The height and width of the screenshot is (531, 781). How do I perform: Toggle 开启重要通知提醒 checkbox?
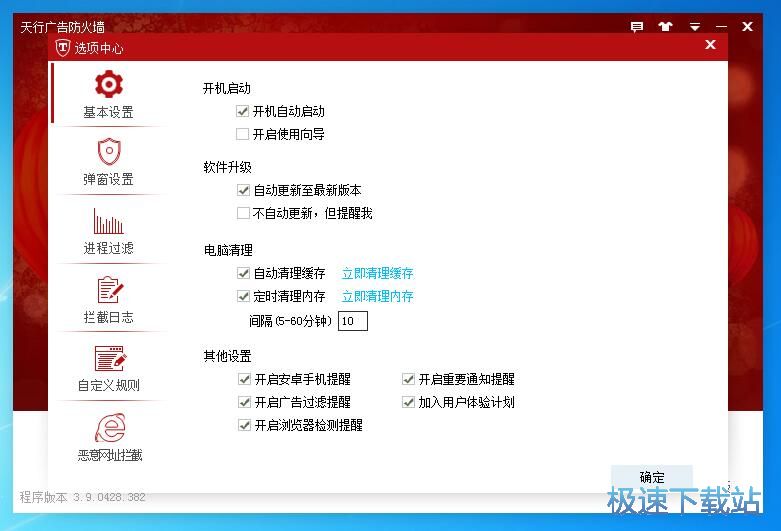[408, 379]
